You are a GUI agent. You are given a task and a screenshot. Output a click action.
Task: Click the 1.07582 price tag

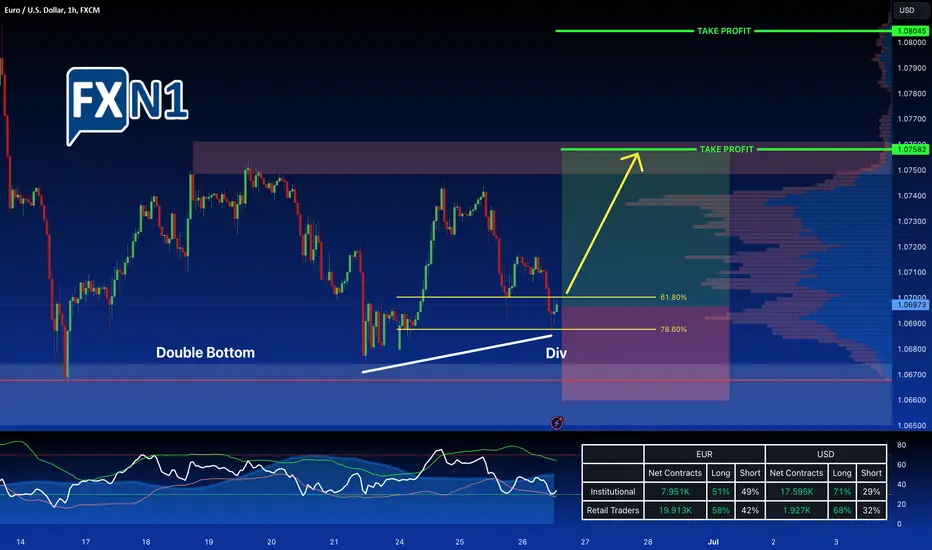tap(911, 149)
